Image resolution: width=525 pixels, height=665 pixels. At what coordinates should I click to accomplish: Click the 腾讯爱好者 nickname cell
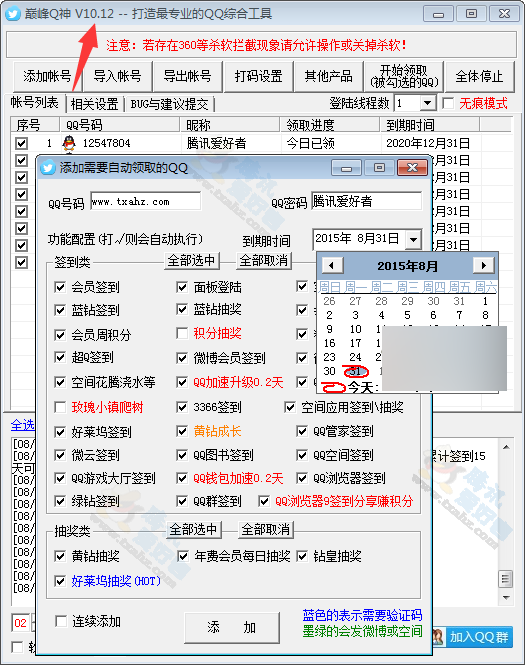[217, 143]
